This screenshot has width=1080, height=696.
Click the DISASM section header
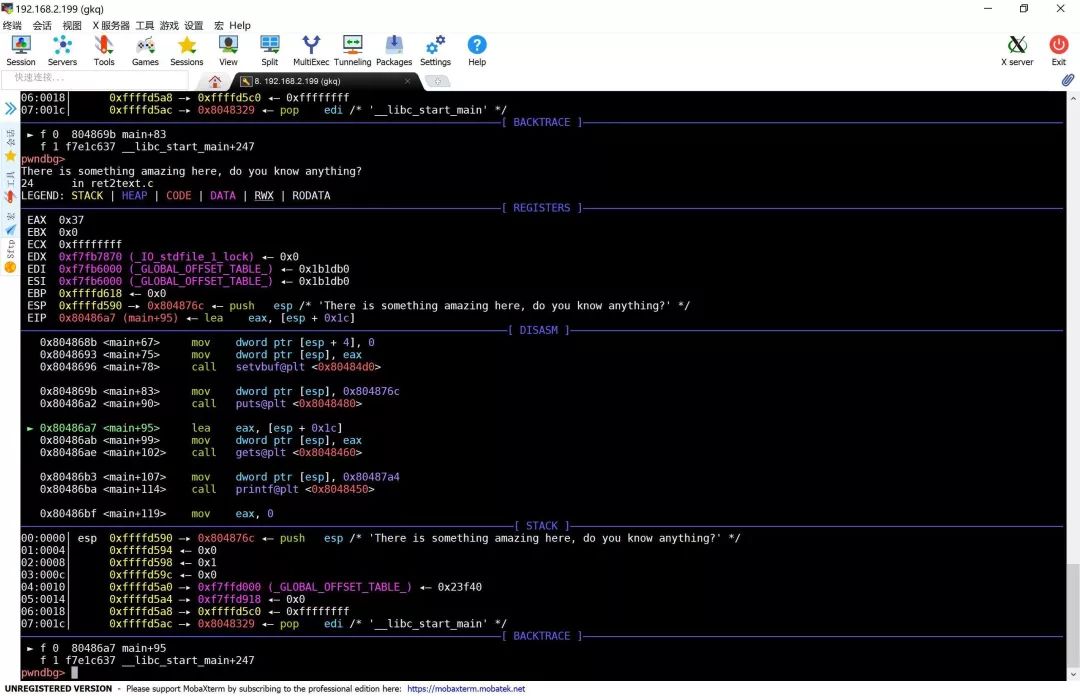point(539,330)
